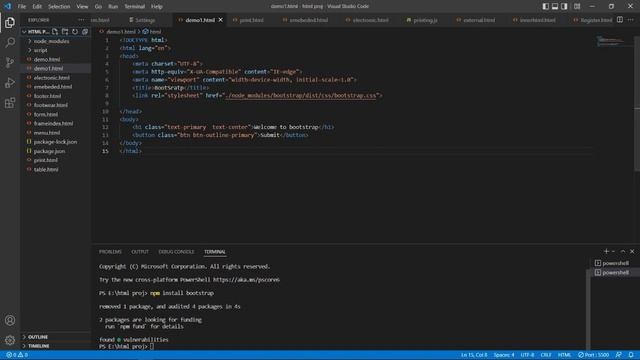The height and width of the screenshot is (360, 640).
Task: Open the new terminal launch profile dropdown
Action: tap(613, 251)
